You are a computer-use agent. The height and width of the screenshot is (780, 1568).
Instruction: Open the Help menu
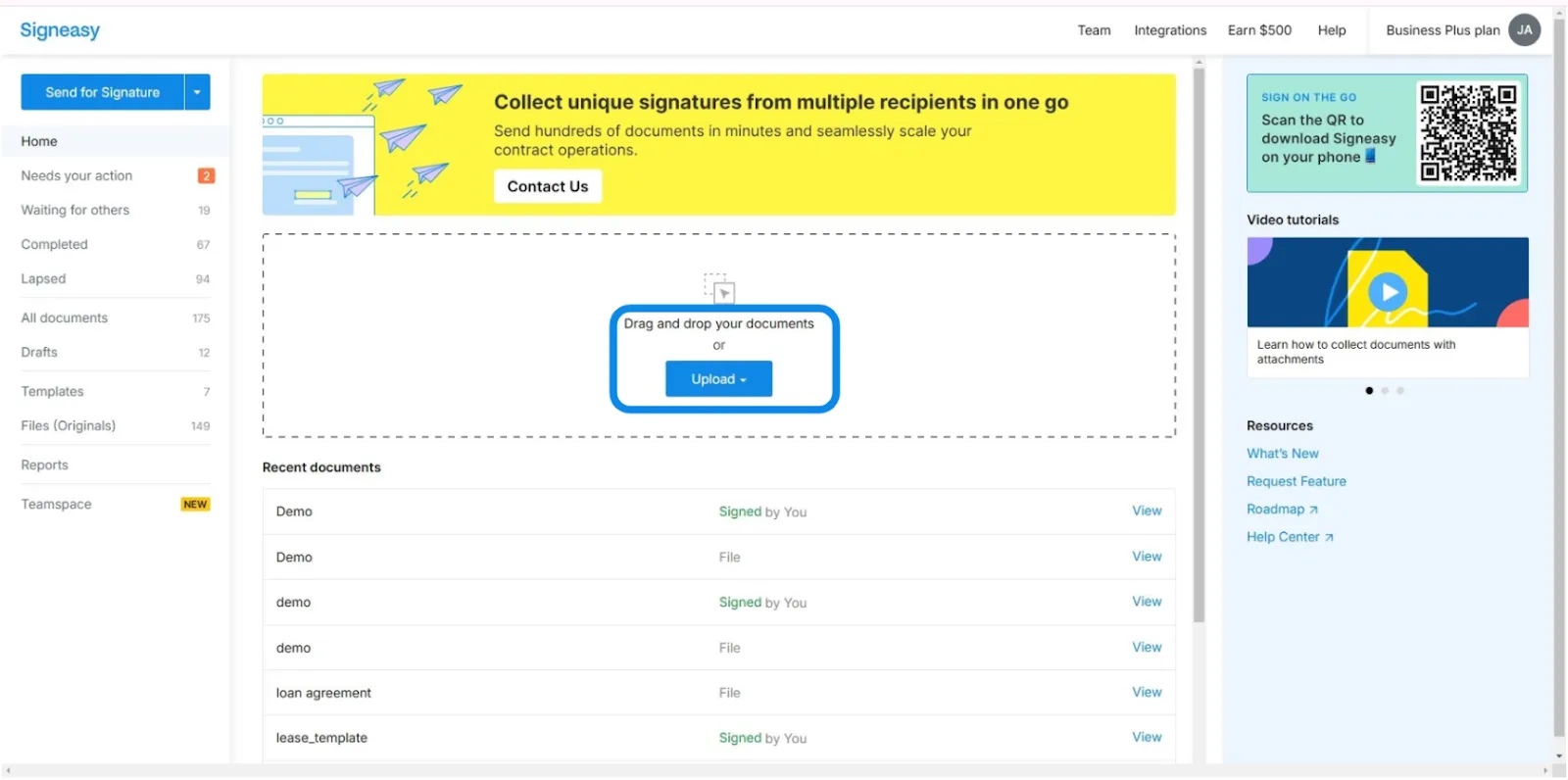tap(1331, 30)
